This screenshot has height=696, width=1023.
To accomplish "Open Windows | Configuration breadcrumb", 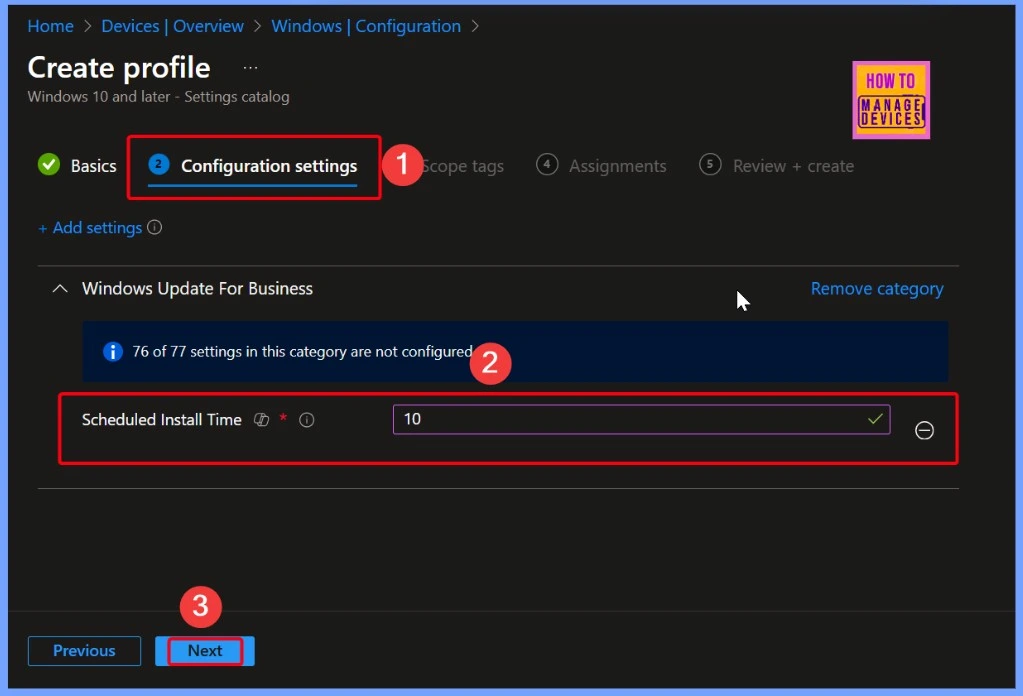I will click(366, 26).
